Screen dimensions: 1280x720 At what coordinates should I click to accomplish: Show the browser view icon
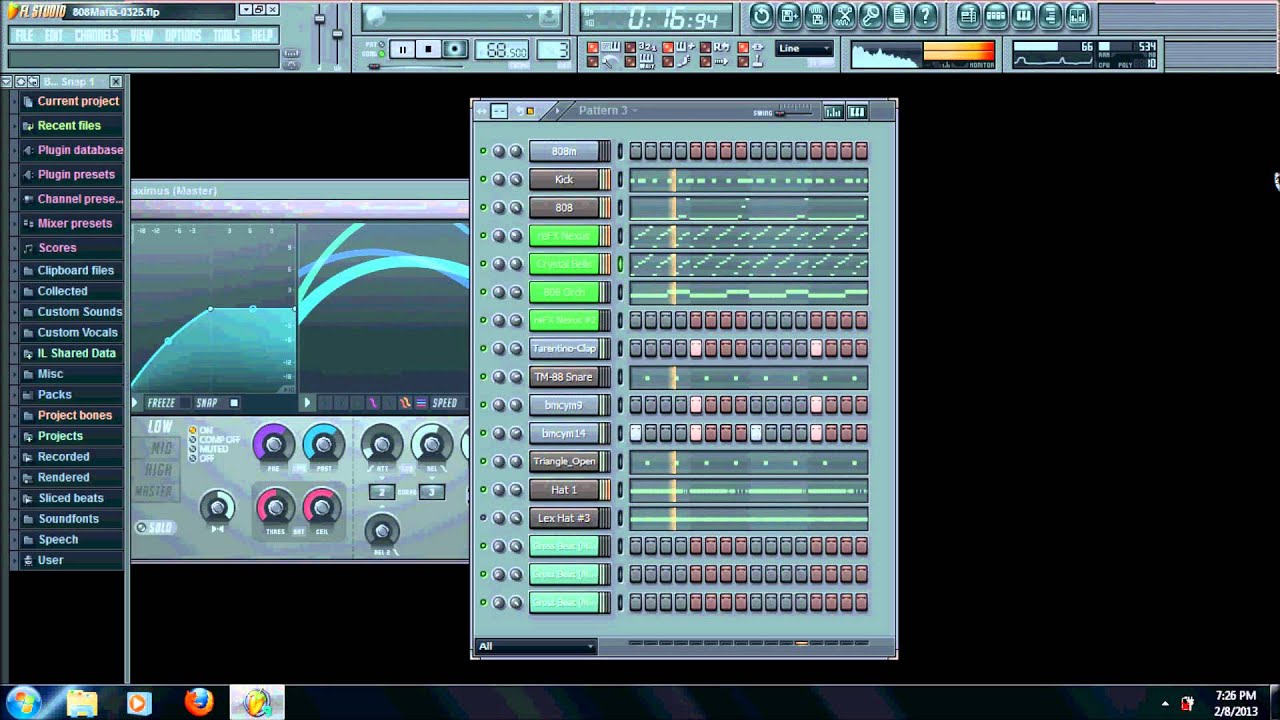[1050, 15]
